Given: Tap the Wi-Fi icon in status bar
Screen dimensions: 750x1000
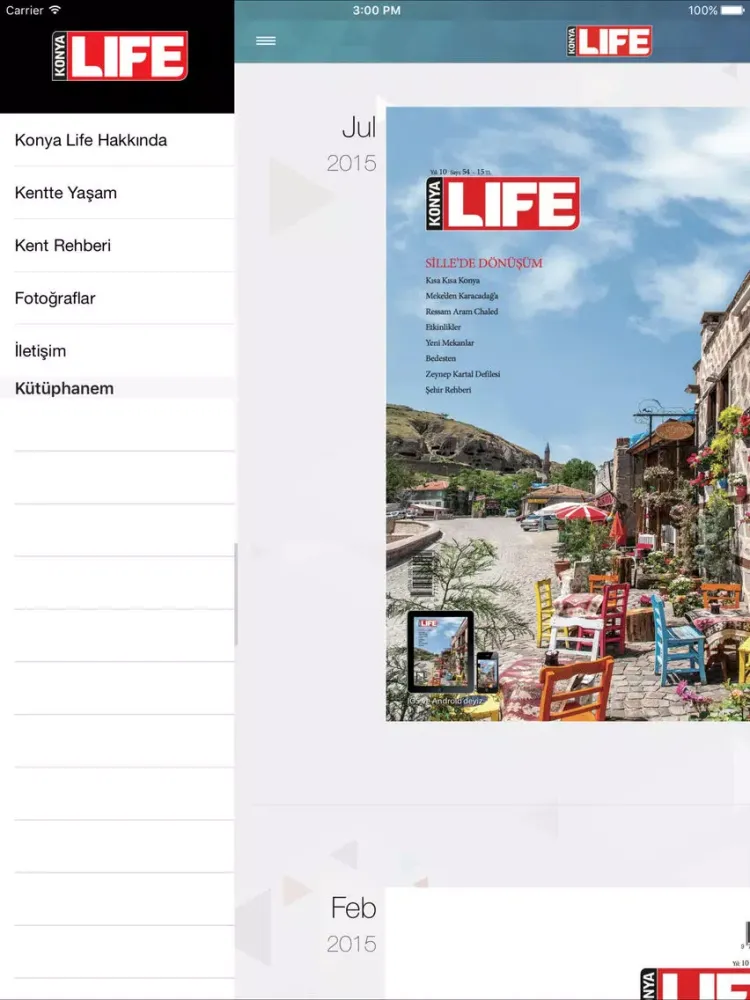Looking at the screenshot, I should 55,10.
